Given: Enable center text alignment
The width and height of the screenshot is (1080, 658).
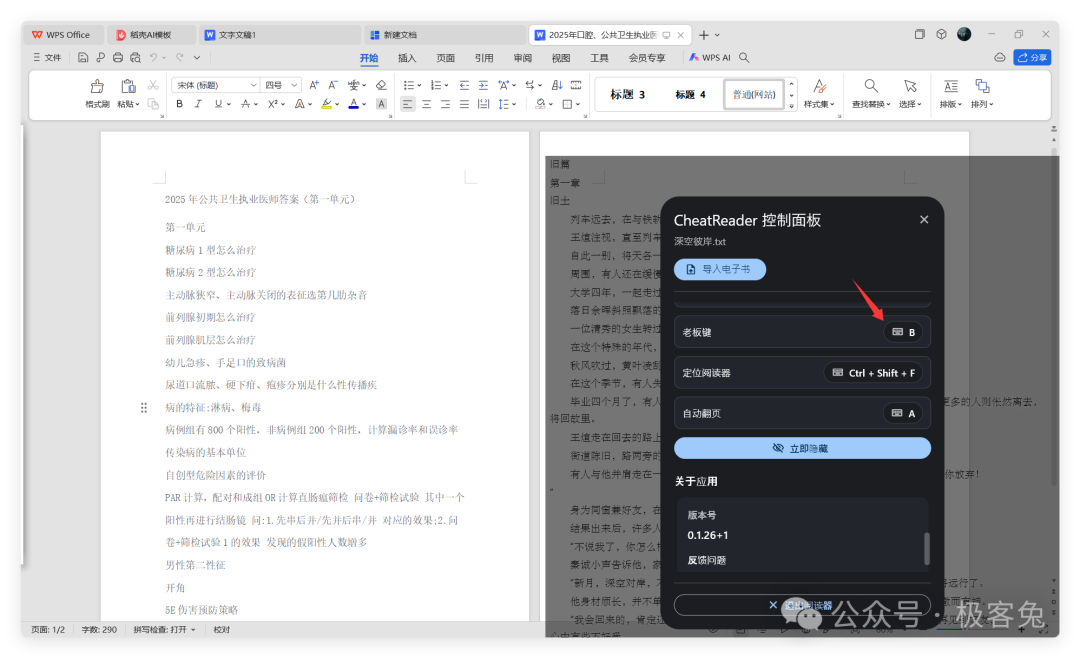Looking at the screenshot, I should point(426,104).
